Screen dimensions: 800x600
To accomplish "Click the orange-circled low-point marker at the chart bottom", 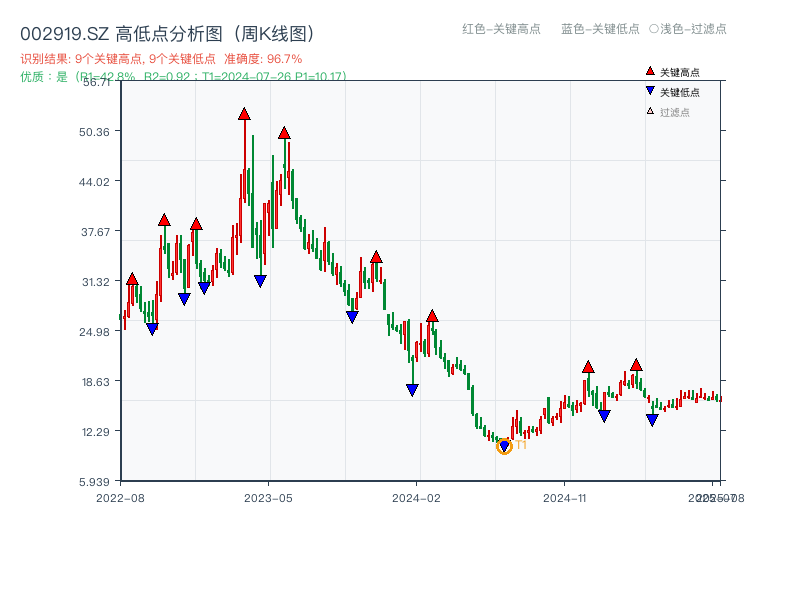I will click(503, 447).
